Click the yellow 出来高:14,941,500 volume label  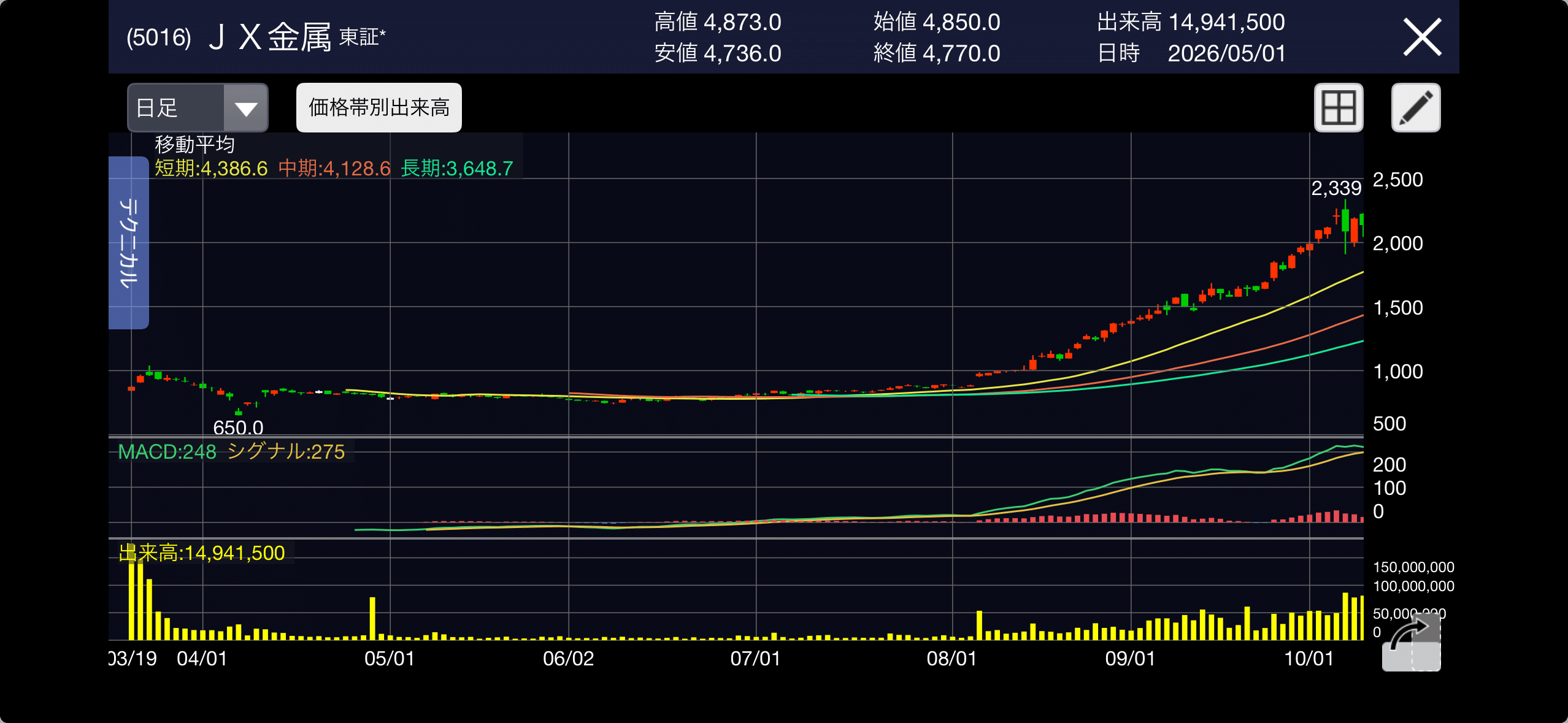coord(202,553)
